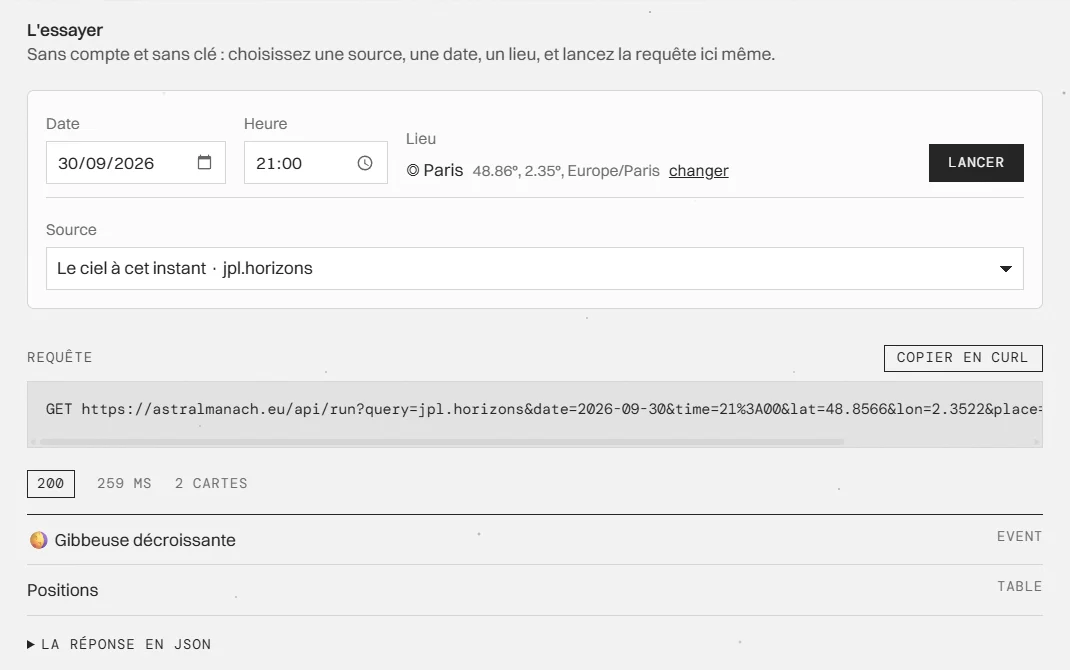Open the Source dropdown arrow

(x=1005, y=269)
